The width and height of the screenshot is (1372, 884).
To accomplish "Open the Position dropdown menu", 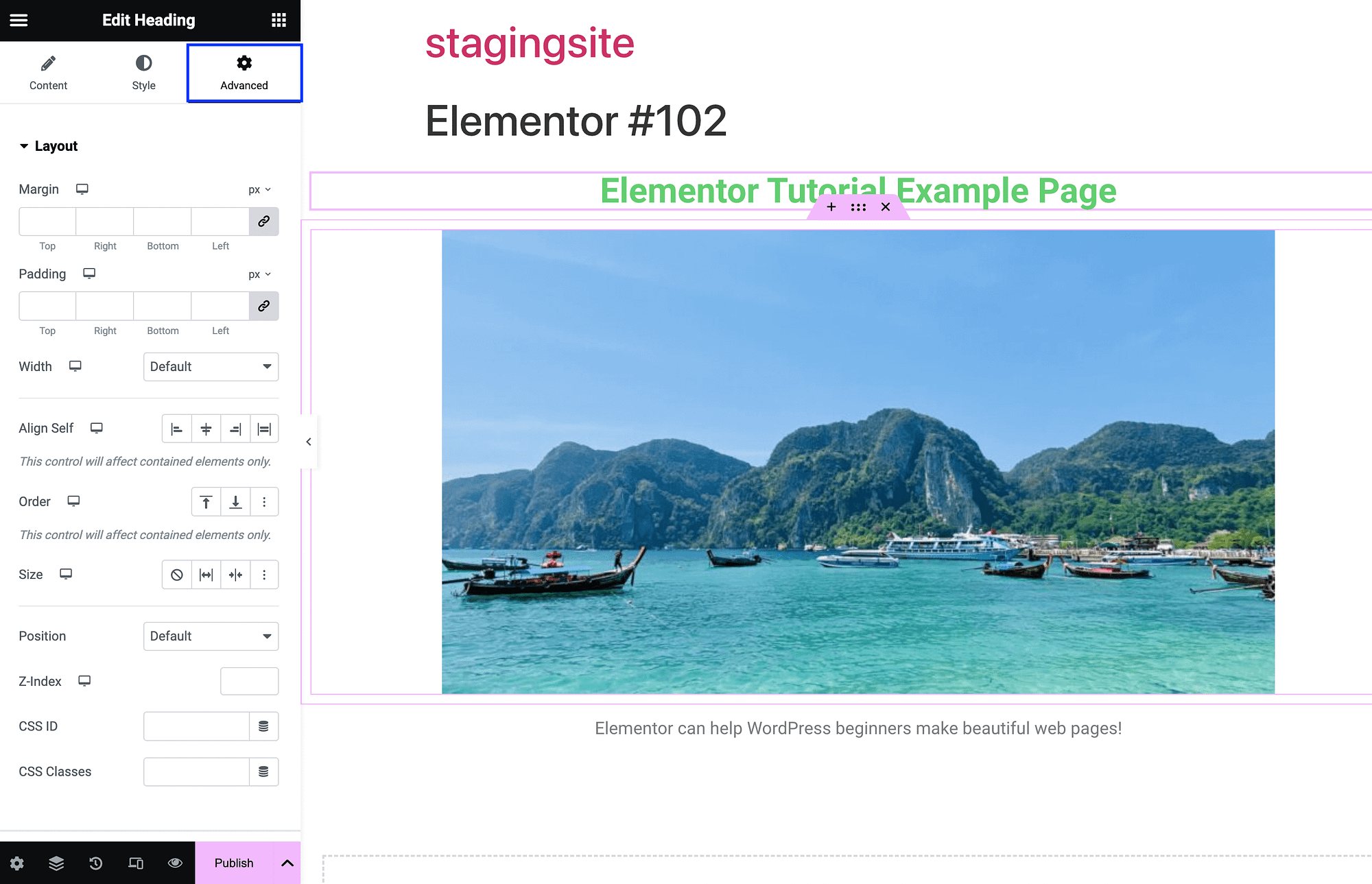I will coord(210,636).
